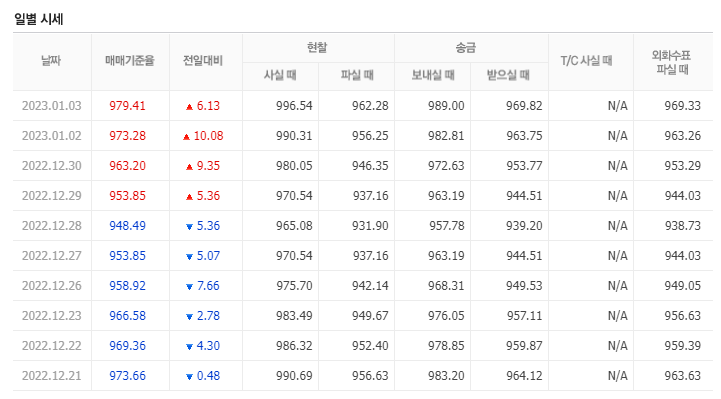Select the date 2022.12.22
Image resolution: width=721 pixels, height=399 pixels.
(x=52, y=346)
